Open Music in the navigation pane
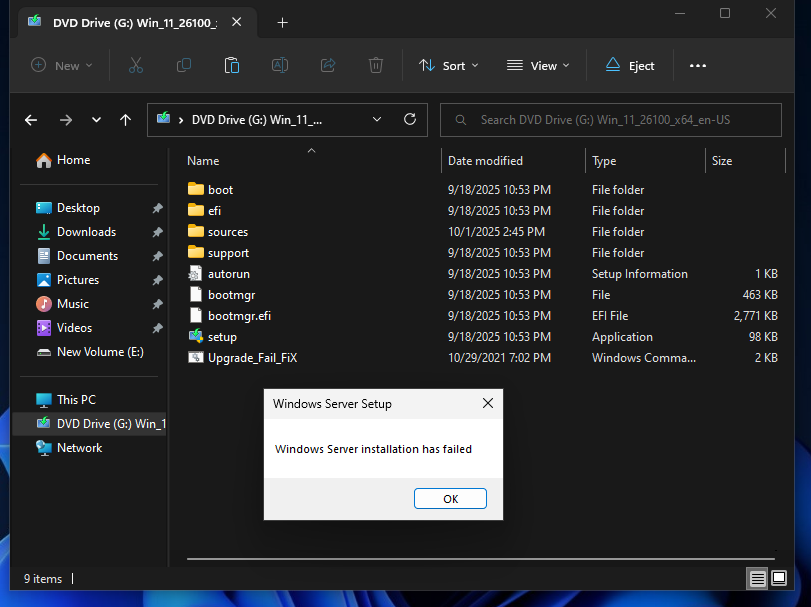811x607 pixels. (x=62, y=304)
